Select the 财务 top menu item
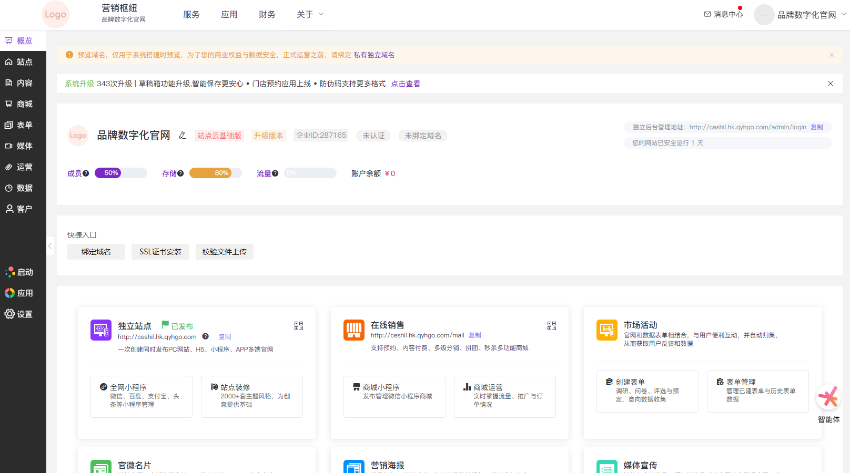Screen dimensions: 850x473 coord(267,15)
